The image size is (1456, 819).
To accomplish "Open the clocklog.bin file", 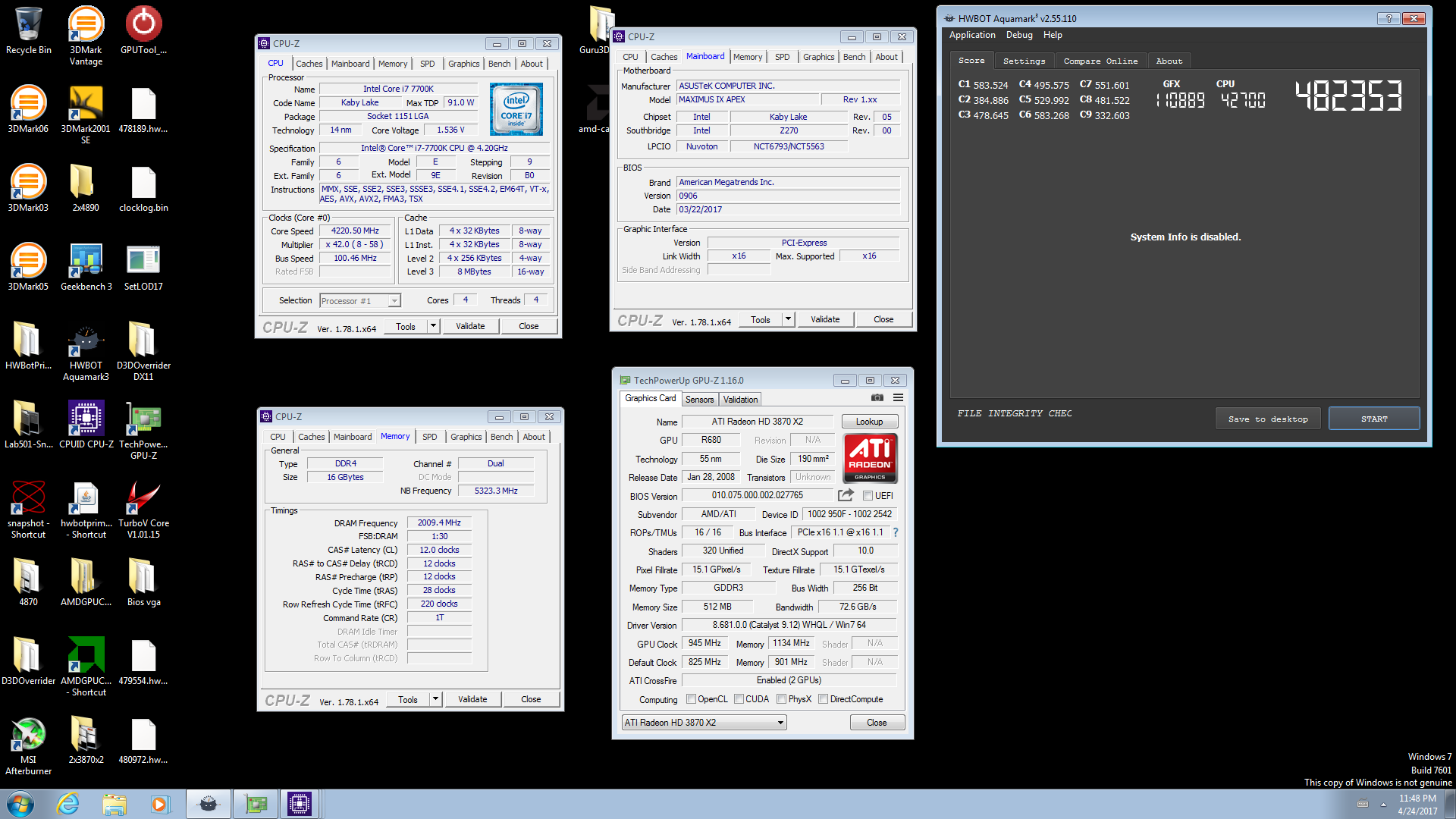I will [143, 188].
